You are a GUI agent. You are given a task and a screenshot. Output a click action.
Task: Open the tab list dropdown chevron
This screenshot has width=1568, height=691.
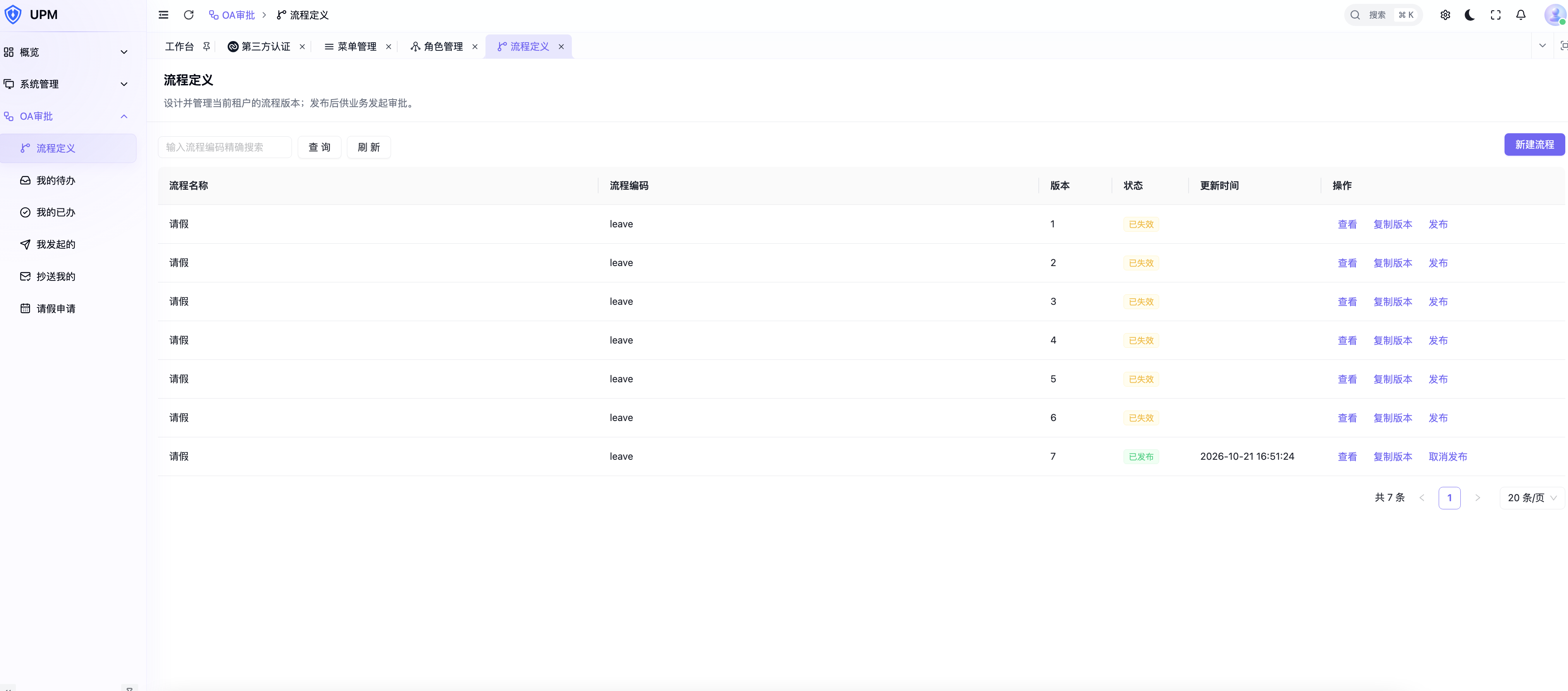1542,46
